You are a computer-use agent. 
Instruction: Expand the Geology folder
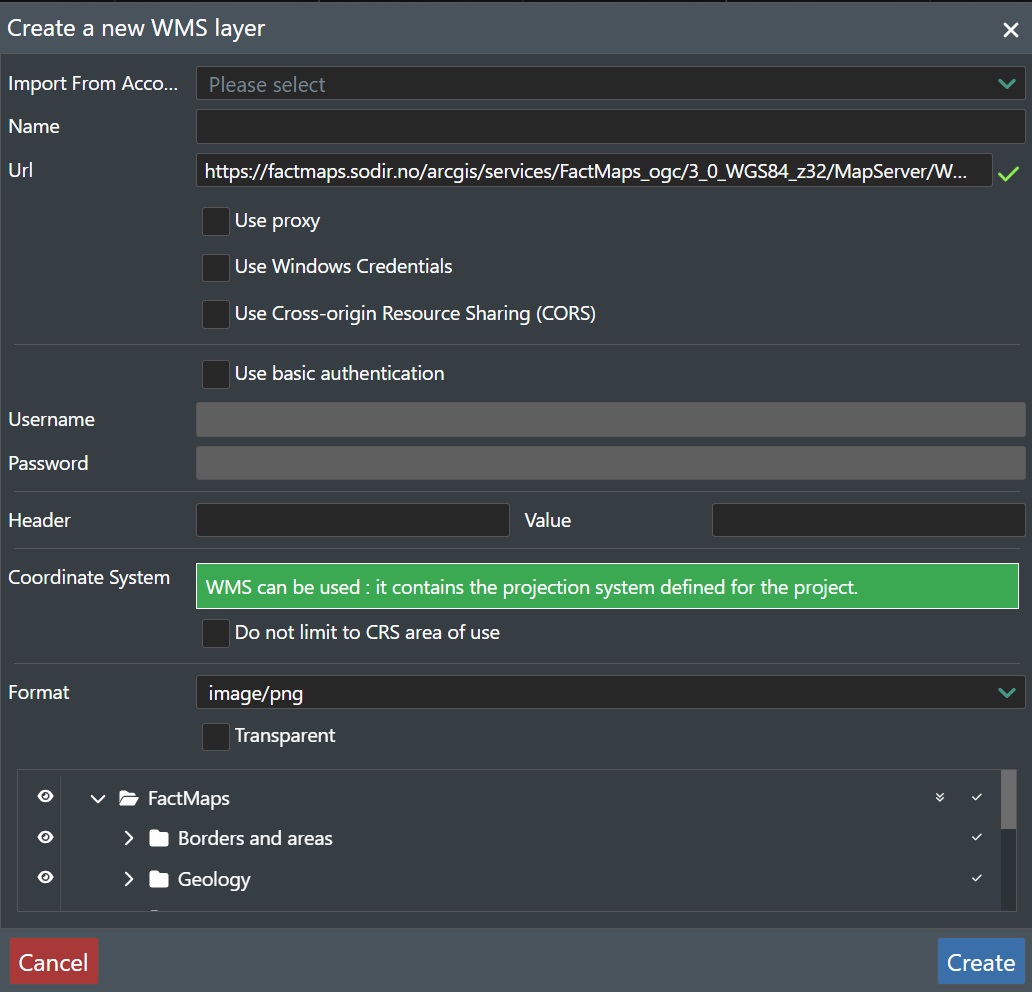coord(129,879)
